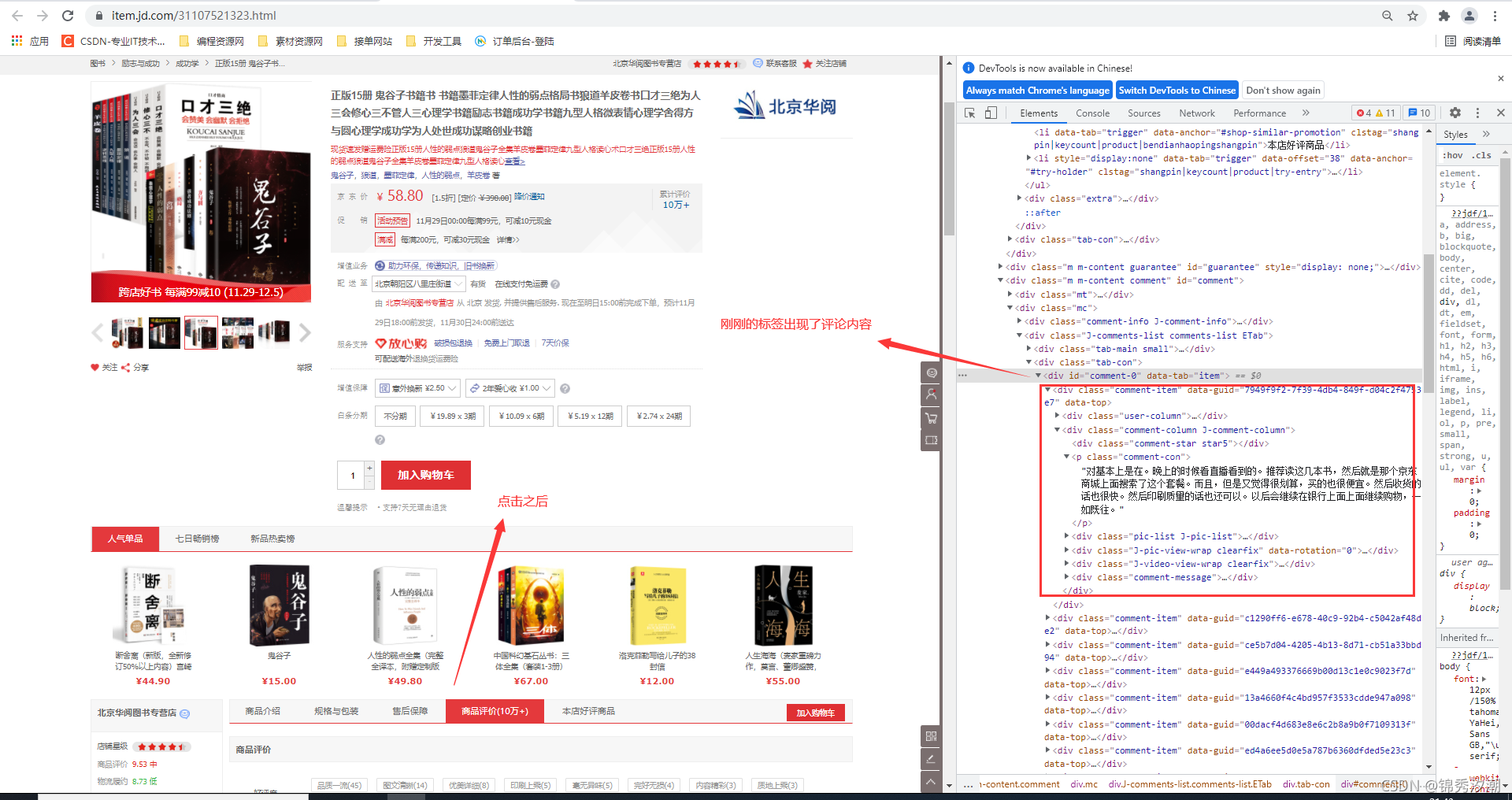Viewport: 1512px width, 800px height.
Task: Open the help question mark below installment options
Action: click(x=380, y=440)
